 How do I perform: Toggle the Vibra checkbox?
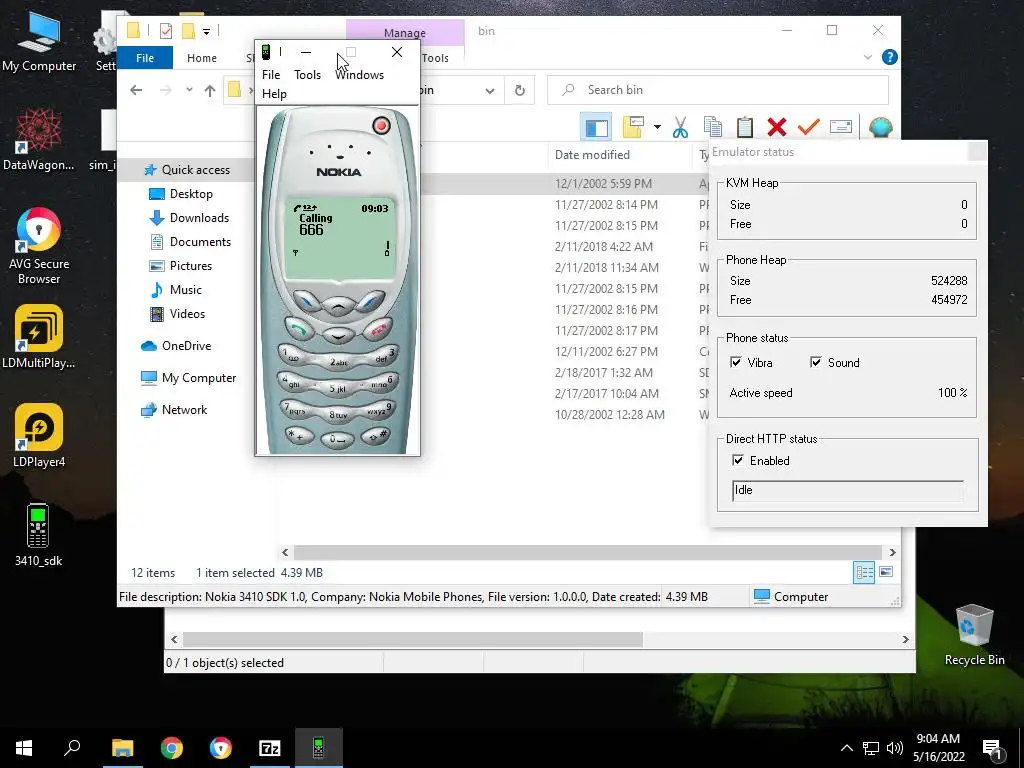(736, 362)
